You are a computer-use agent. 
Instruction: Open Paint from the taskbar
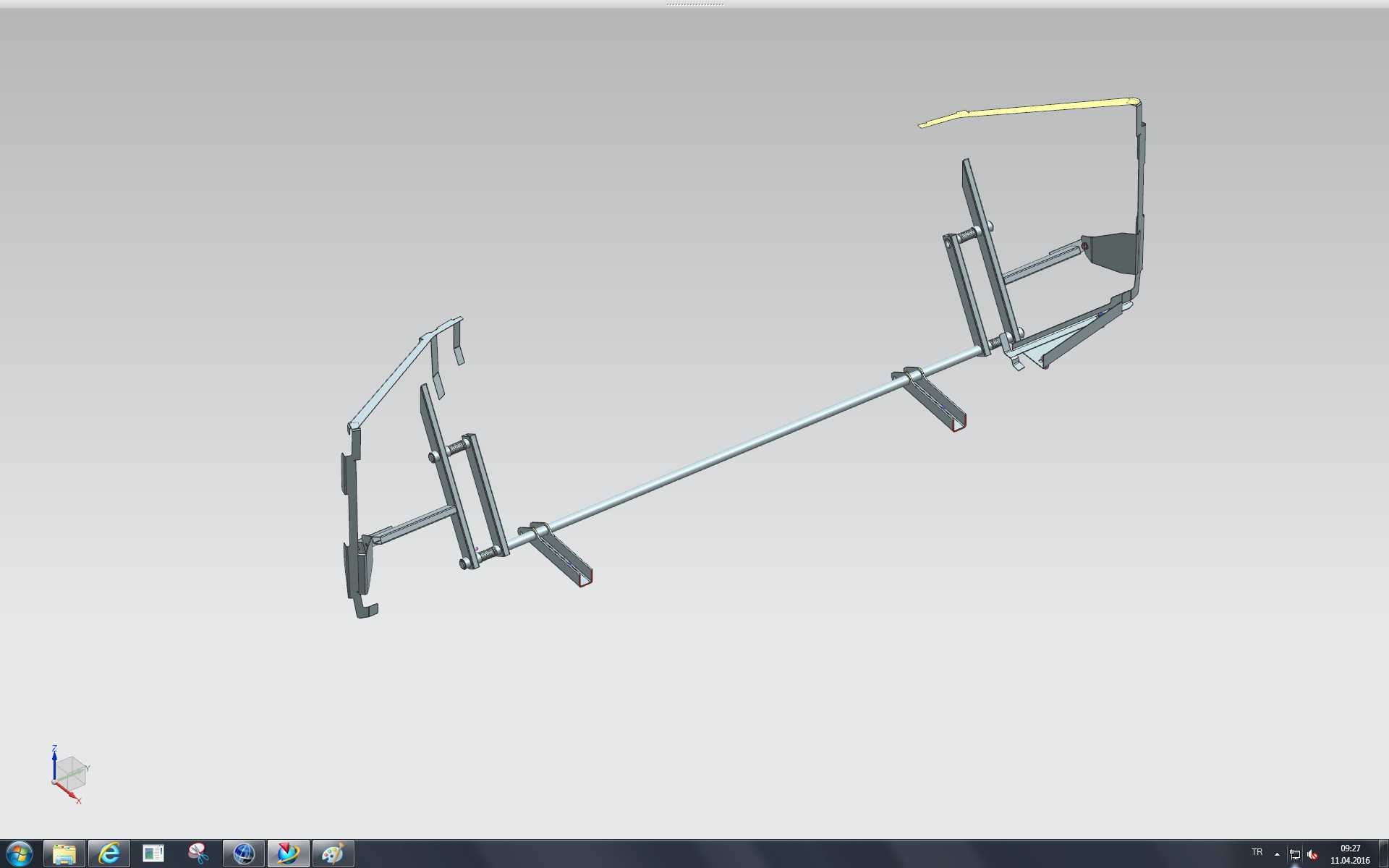click(x=333, y=854)
